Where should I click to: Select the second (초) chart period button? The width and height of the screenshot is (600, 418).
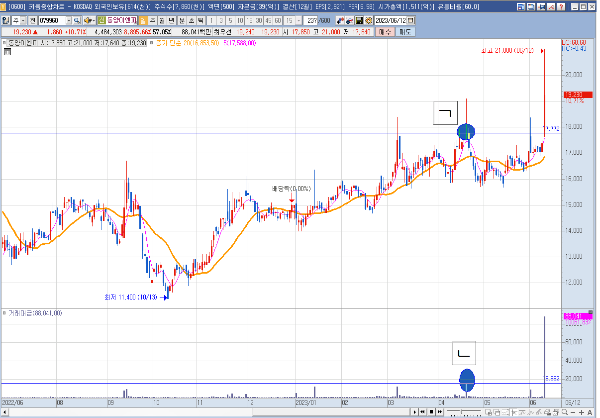pos(191,20)
